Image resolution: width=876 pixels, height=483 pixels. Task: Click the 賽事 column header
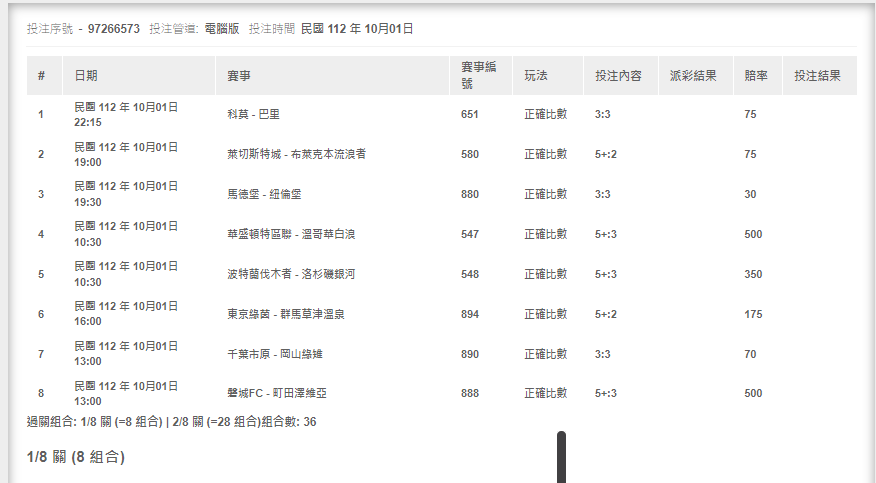239,76
